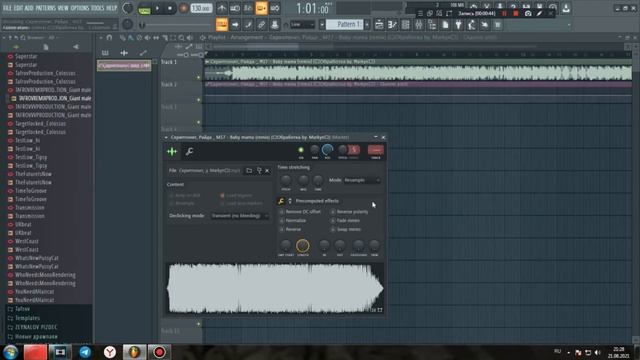Select the Superstar item at browser list top

(26, 56)
